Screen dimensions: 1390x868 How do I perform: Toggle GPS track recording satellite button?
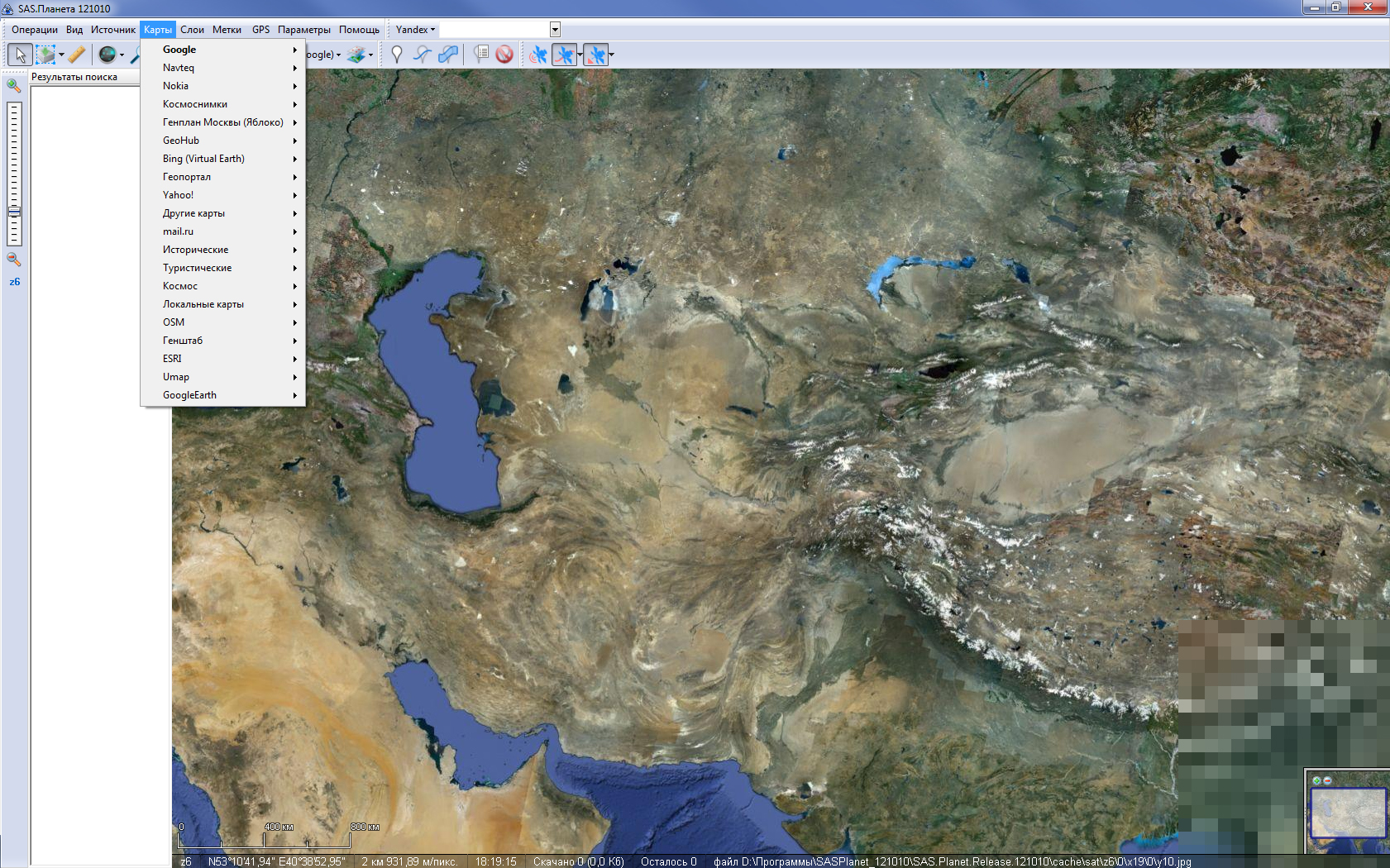565,55
